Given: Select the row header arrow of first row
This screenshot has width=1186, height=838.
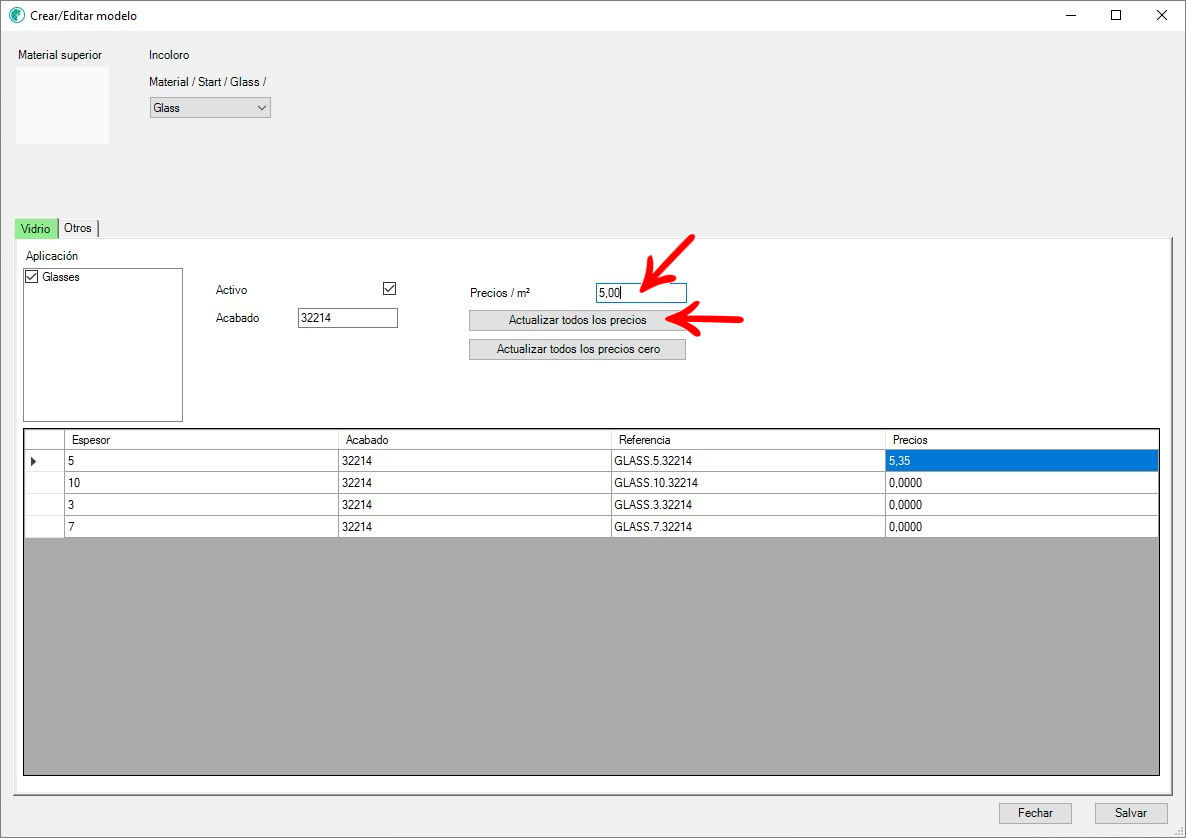Looking at the screenshot, I should 34,461.
